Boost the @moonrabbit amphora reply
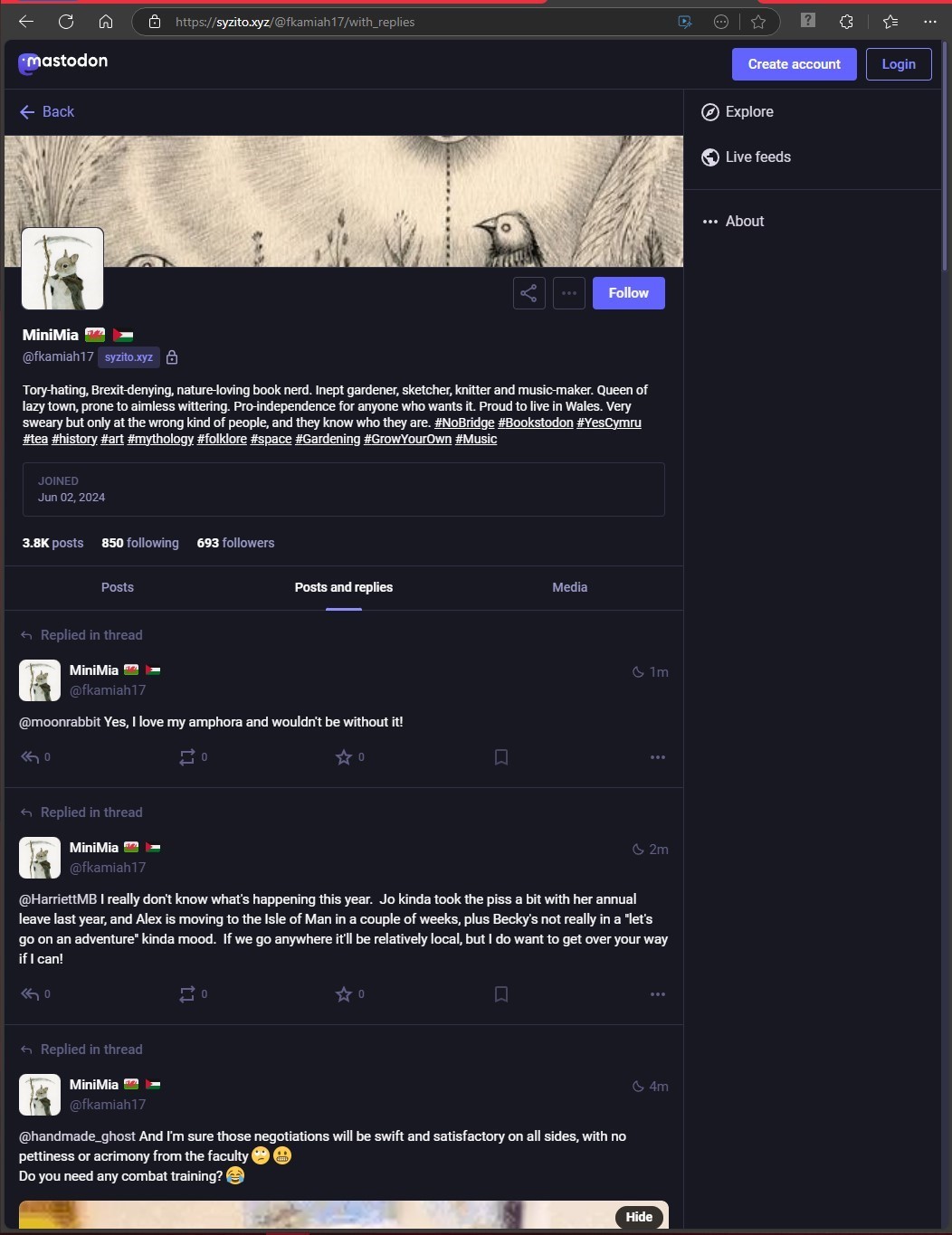The height and width of the screenshot is (1235, 952). 193,757
